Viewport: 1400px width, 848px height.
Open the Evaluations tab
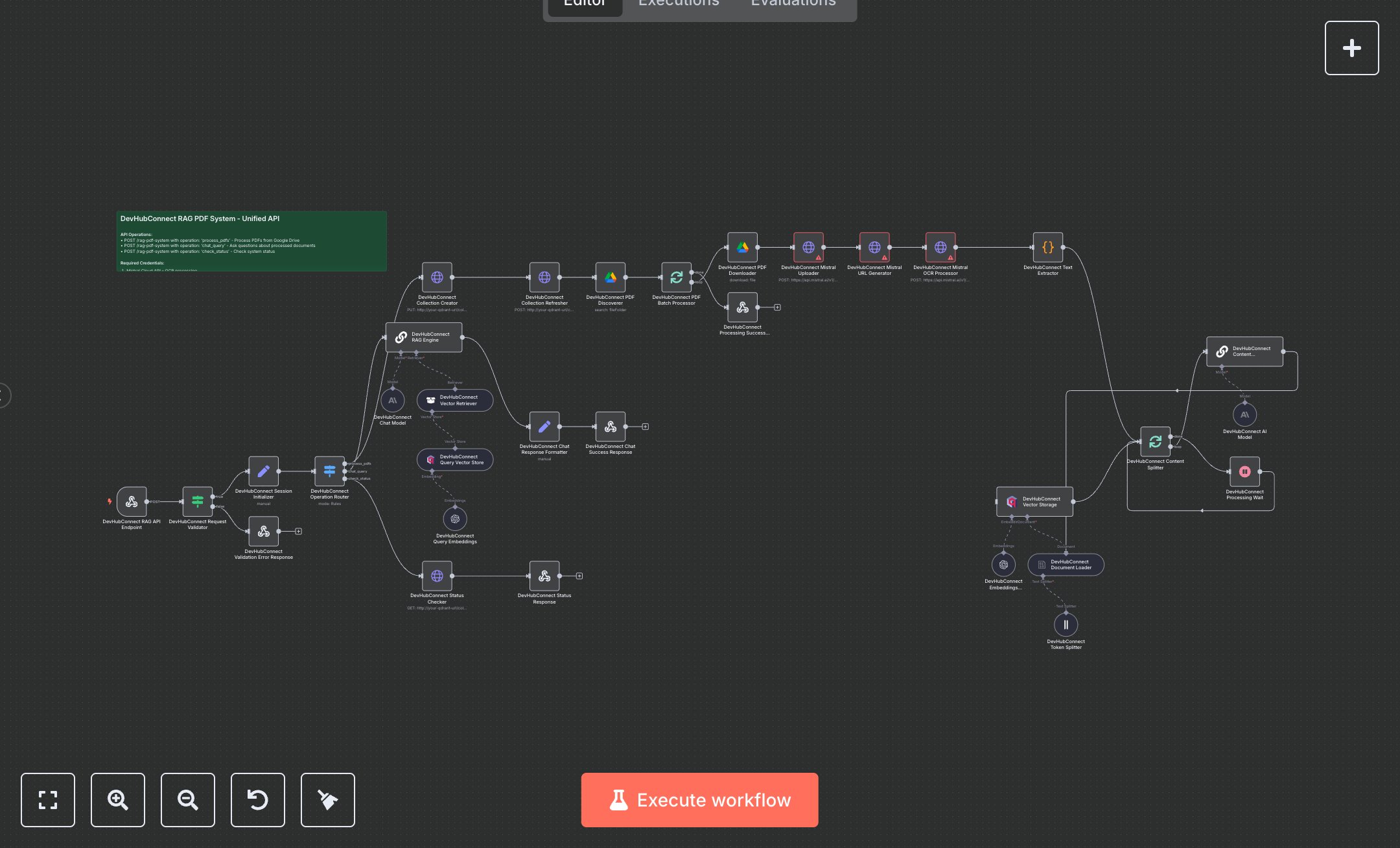(793, 4)
